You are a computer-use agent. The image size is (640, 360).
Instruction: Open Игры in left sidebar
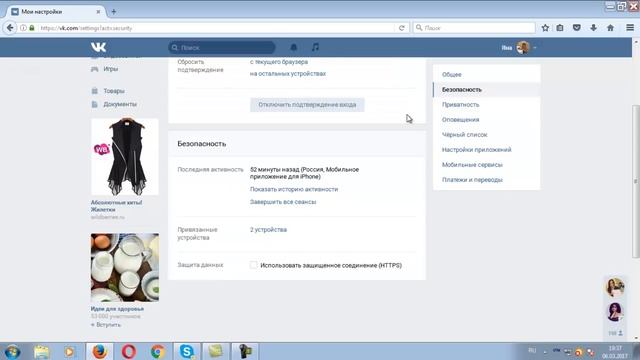pos(111,69)
